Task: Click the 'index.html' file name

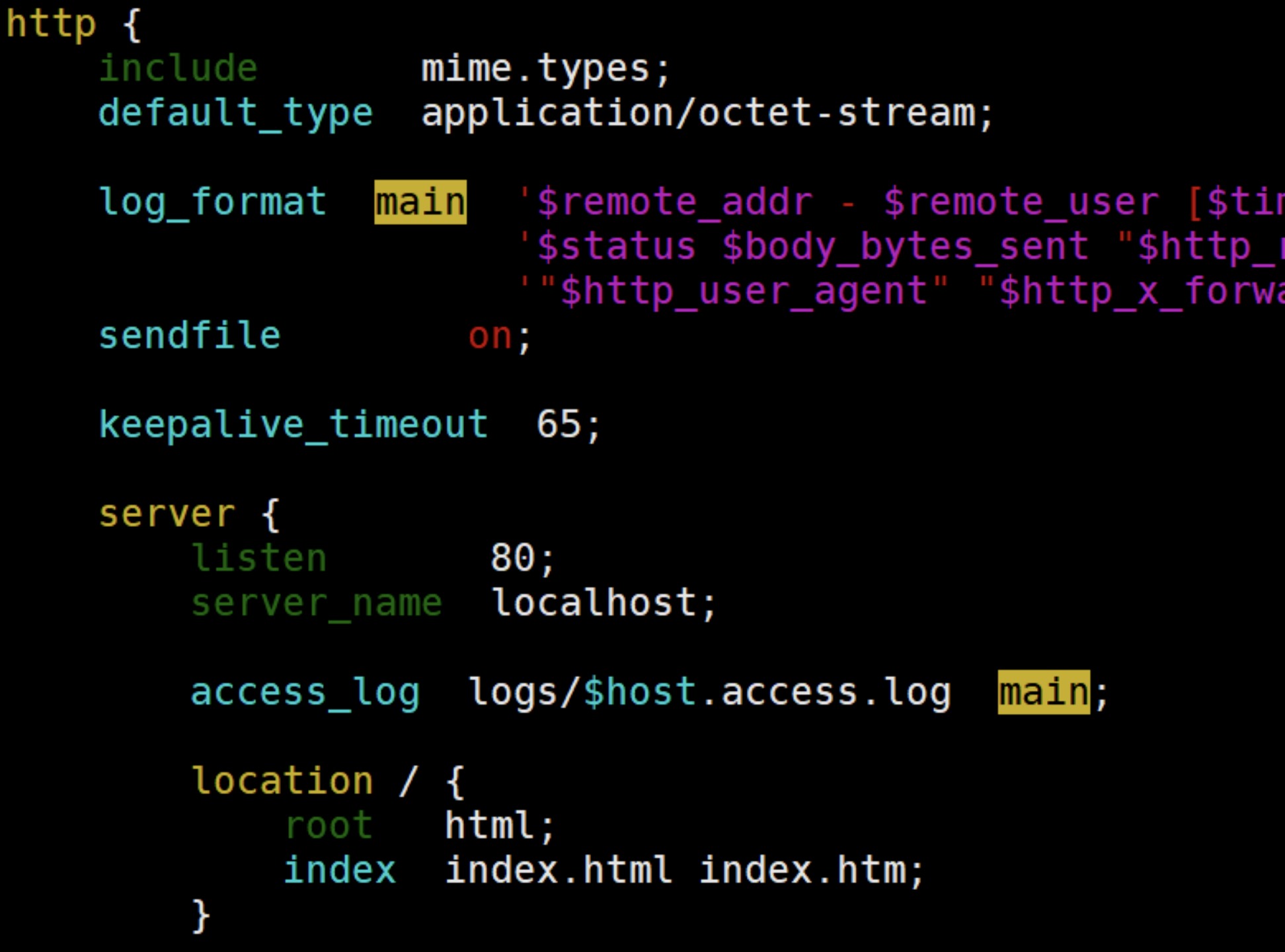Action: (x=559, y=870)
